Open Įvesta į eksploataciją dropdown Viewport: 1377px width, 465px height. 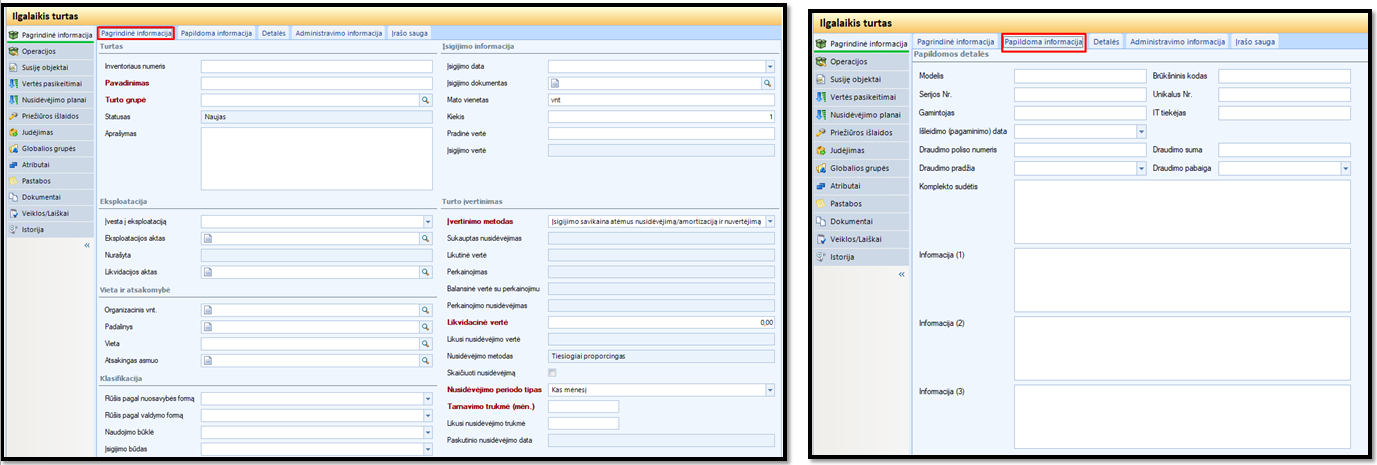tap(426, 221)
